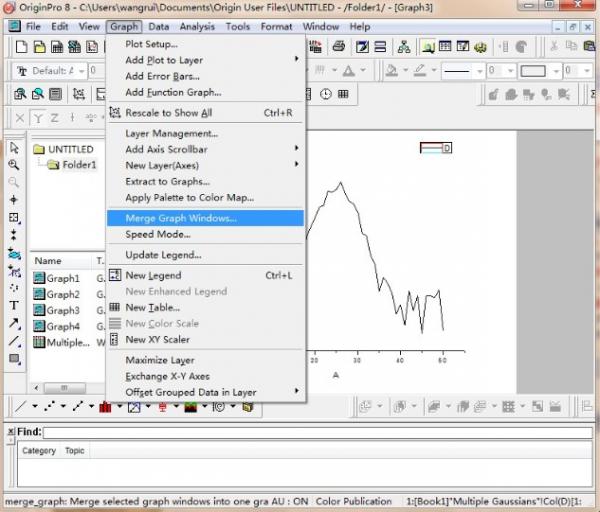Expand Offset Grouped Data in Layer submenu
The image size is (600, 512).
click(296, 391)
